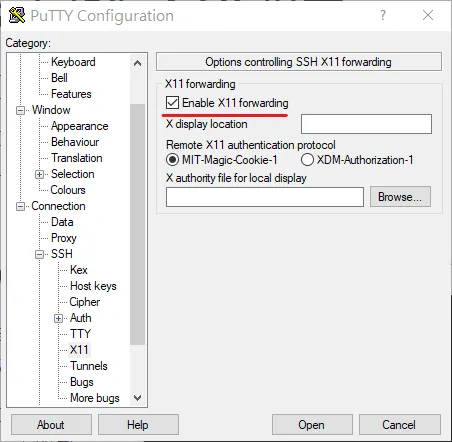
Task: Select XDM-Authorization-1 protocol
Action: click(307, 160)
